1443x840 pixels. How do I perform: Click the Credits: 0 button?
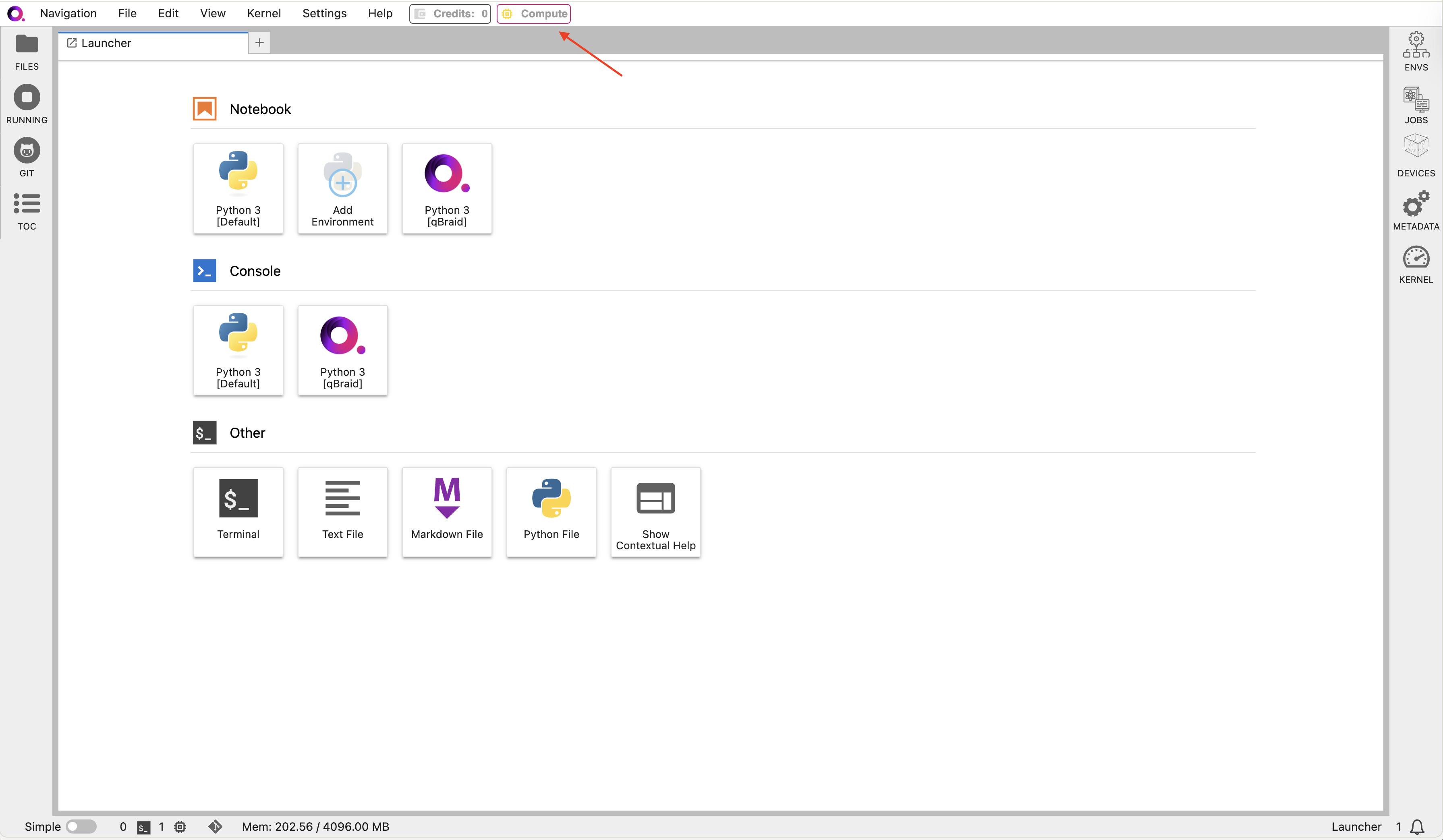[450, 13]
